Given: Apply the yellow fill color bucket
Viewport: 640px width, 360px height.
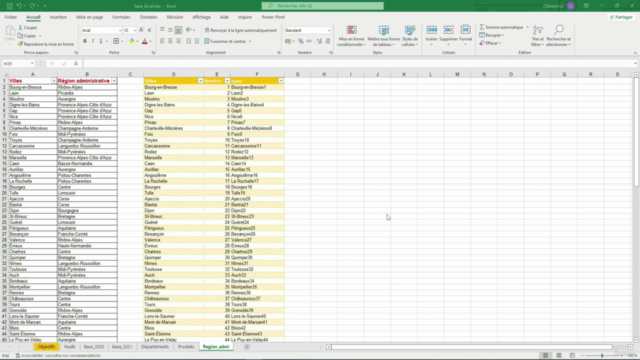Looking at the screenshot, I should click(131, 41).
